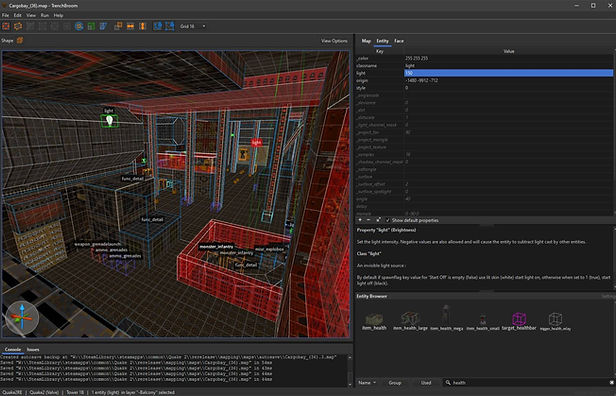This screenshot has height=396, width=616.
Task: Select the Brush tool in toolbar
Action: point(18,26)
